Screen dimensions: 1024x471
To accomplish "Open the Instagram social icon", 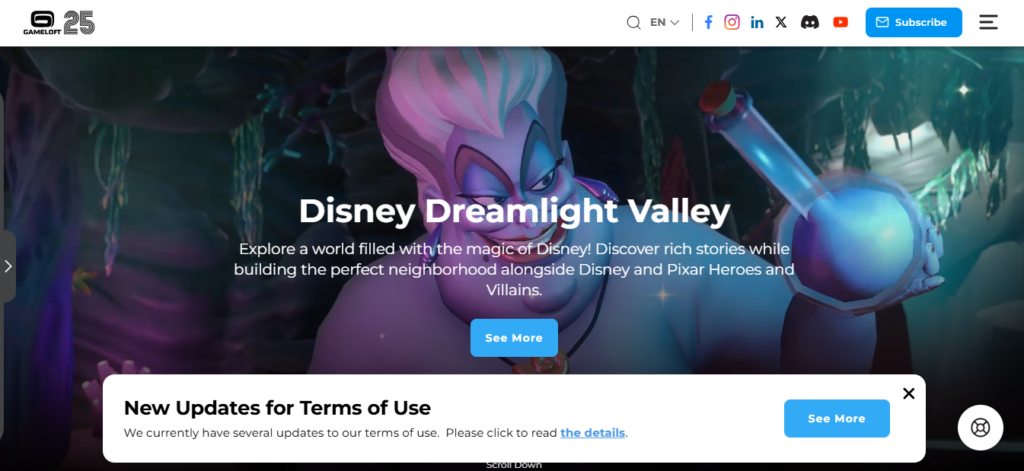I will (x=732, y=22).
